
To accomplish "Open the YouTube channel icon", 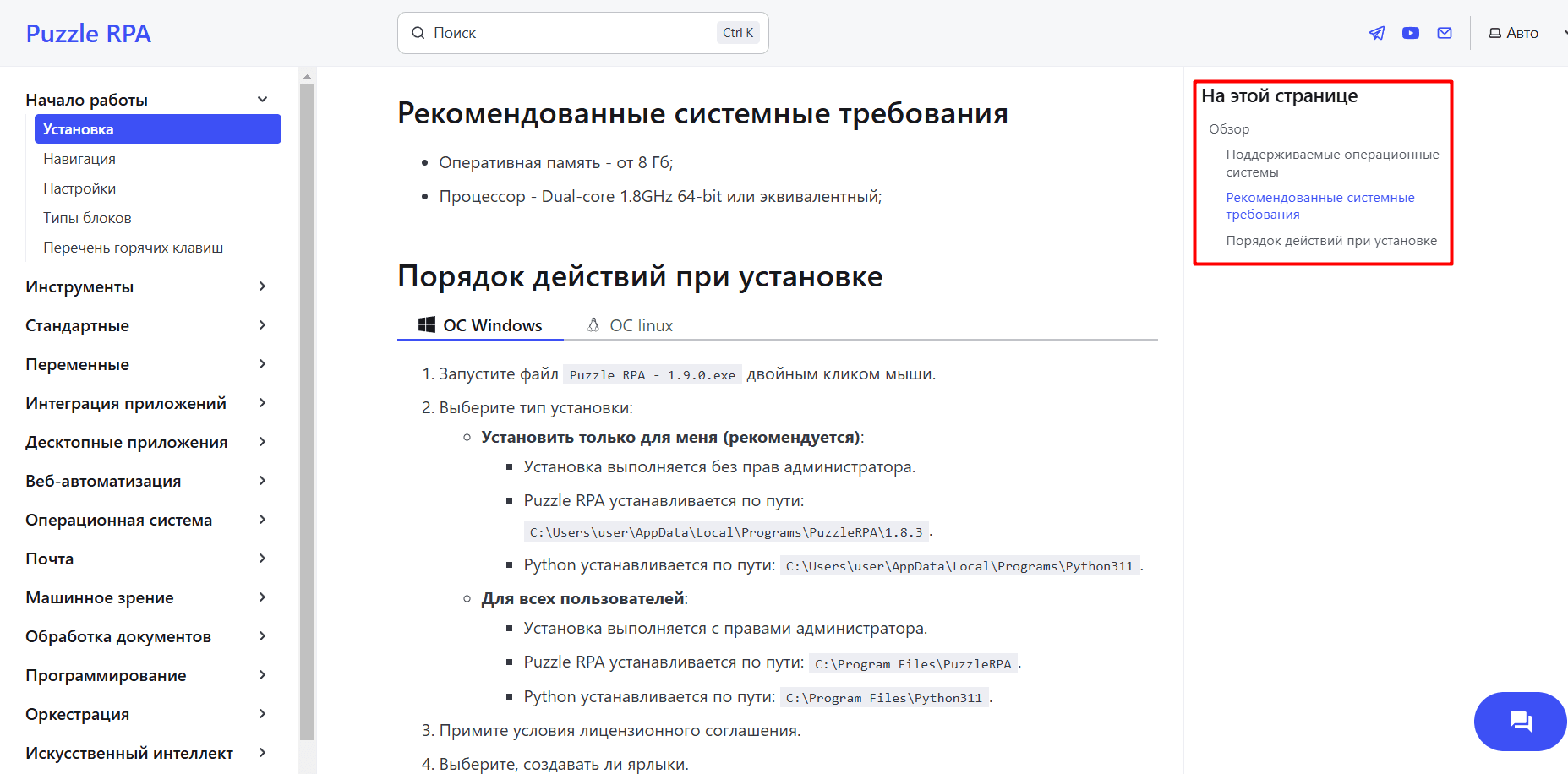I will (x=1410, y=32).
